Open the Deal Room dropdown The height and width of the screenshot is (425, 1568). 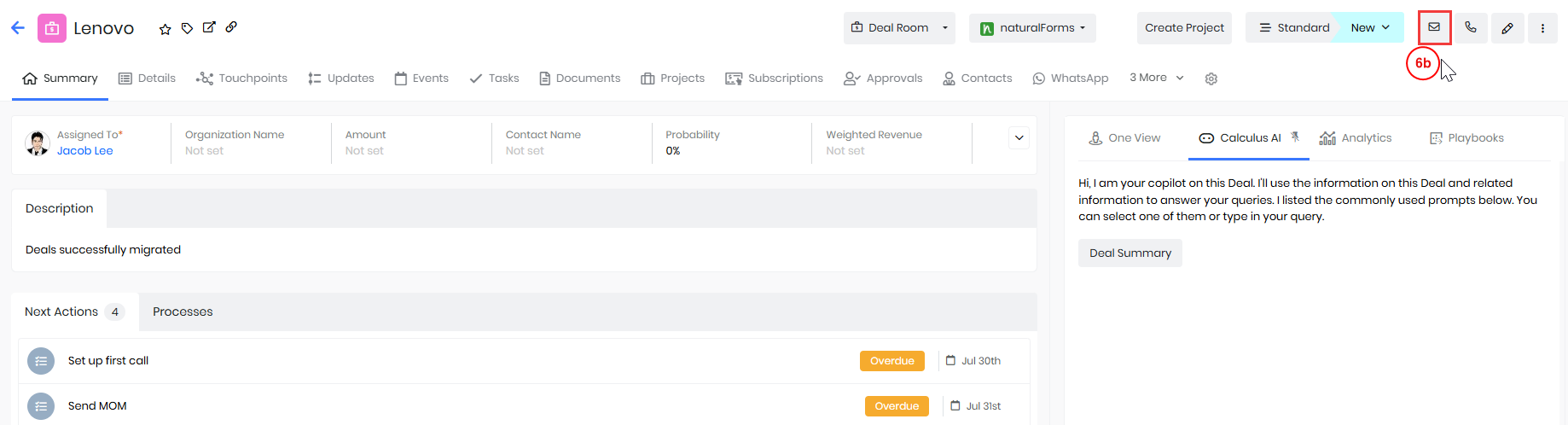point(899,28)
